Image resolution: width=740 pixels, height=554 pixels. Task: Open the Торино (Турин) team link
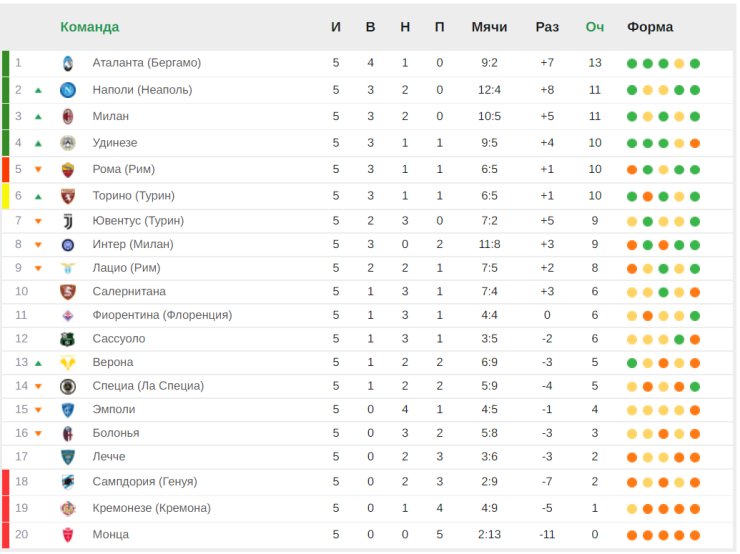(x=134, y=195)
